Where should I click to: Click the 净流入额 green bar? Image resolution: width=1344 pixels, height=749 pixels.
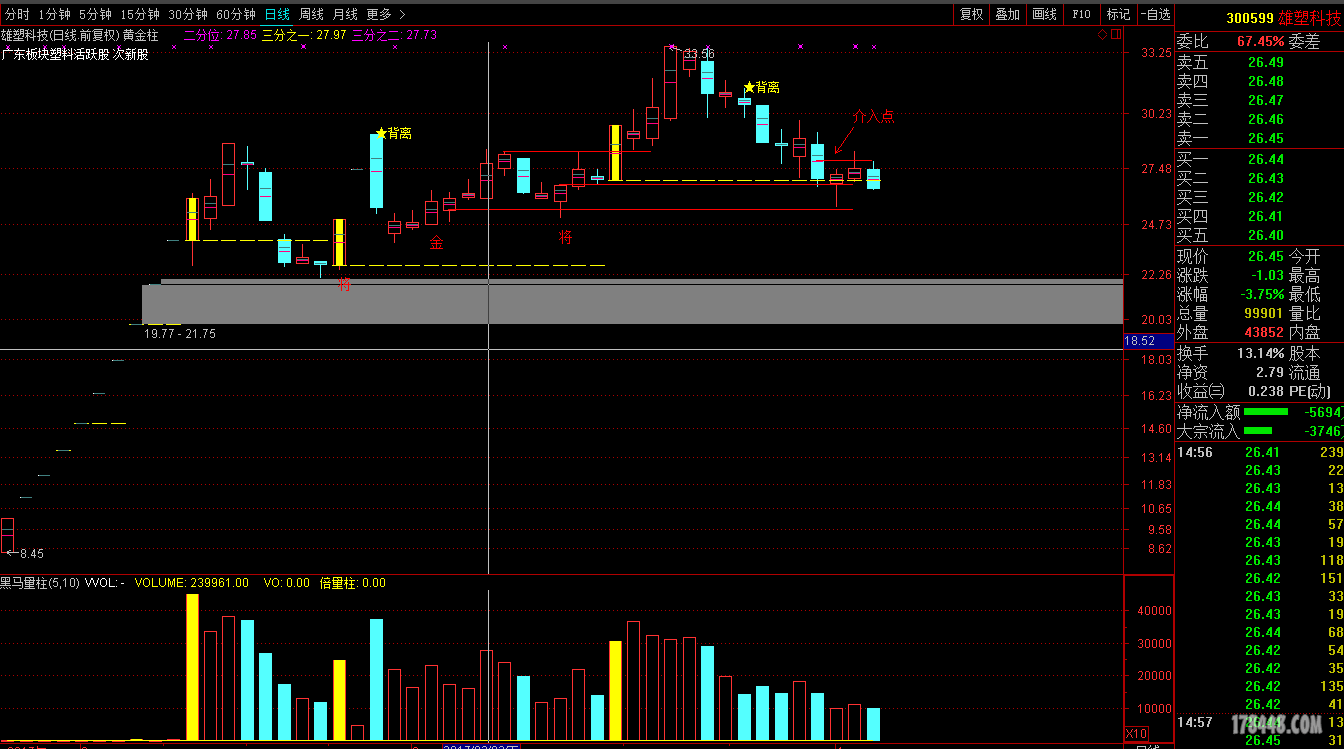click(x=1265, y=411)
